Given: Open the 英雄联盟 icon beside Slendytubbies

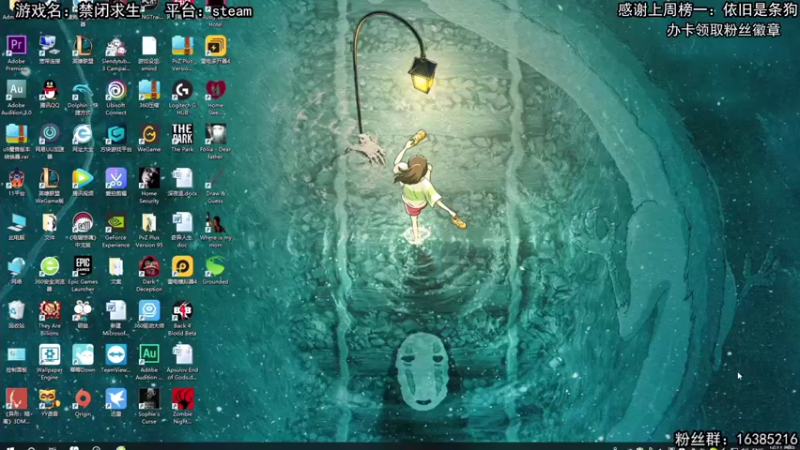Looking at the screenshot, I should (x=83, y=45).
